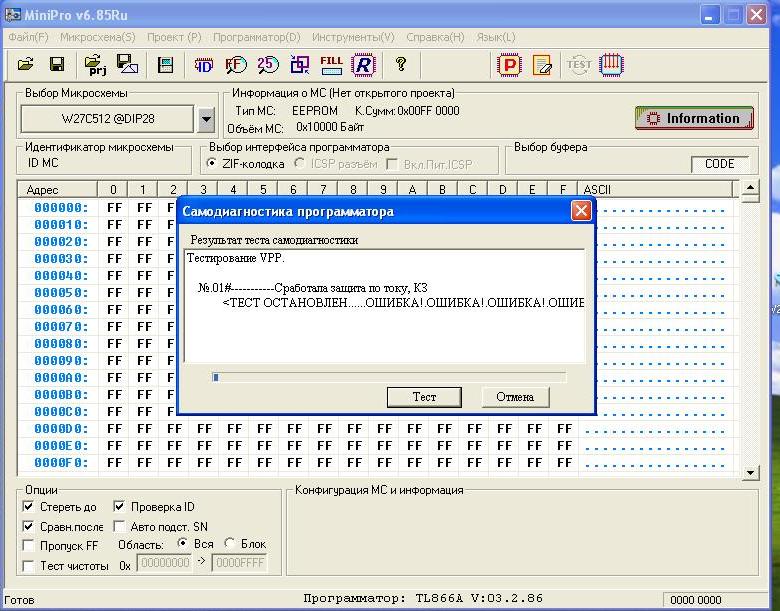Toggle the Проверка ID checkbox
Image resolution: width=780 pixels, height=611 pixels.
coord(119,507)
